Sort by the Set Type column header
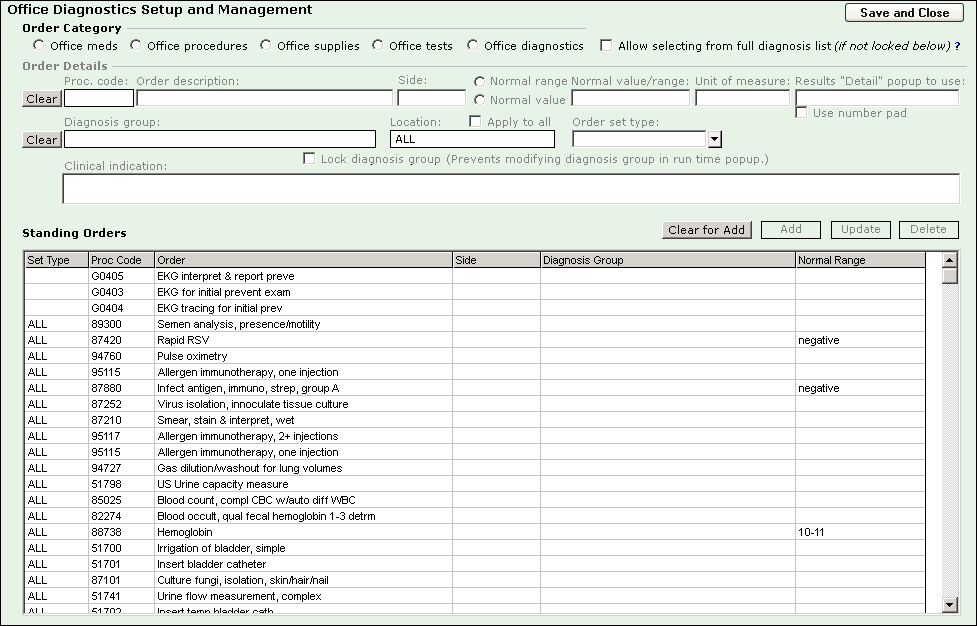Screen dimensions: 977x626 (x=57, y=260)
